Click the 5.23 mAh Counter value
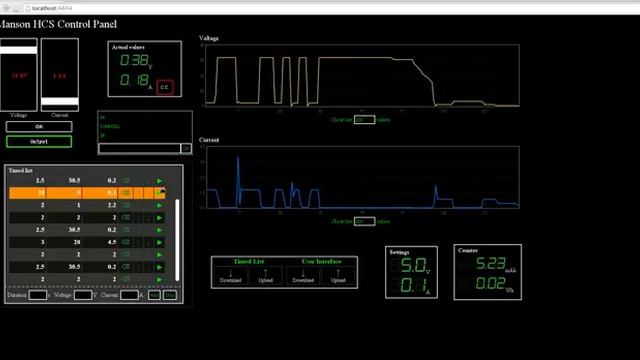 pyautogui.click(x=495, y=264)
